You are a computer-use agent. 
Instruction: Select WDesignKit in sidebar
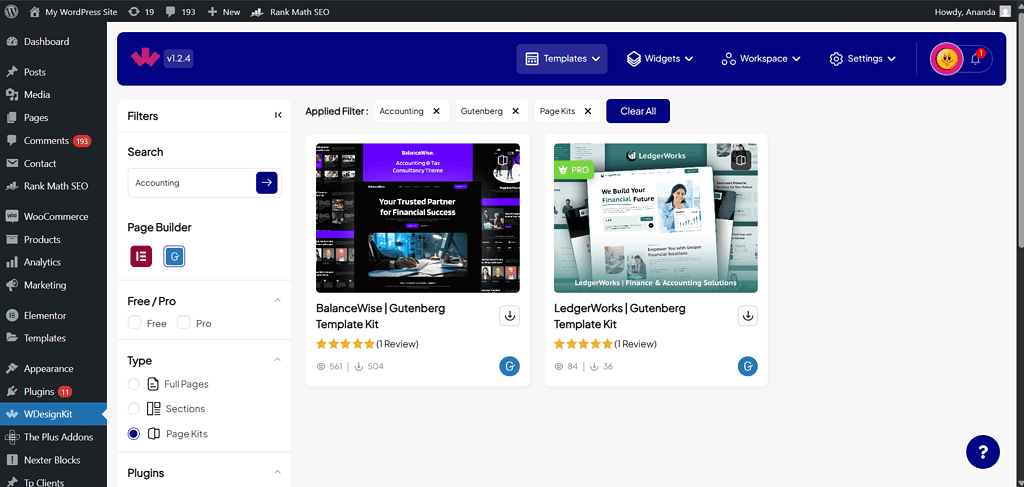(x=53, y=414)
